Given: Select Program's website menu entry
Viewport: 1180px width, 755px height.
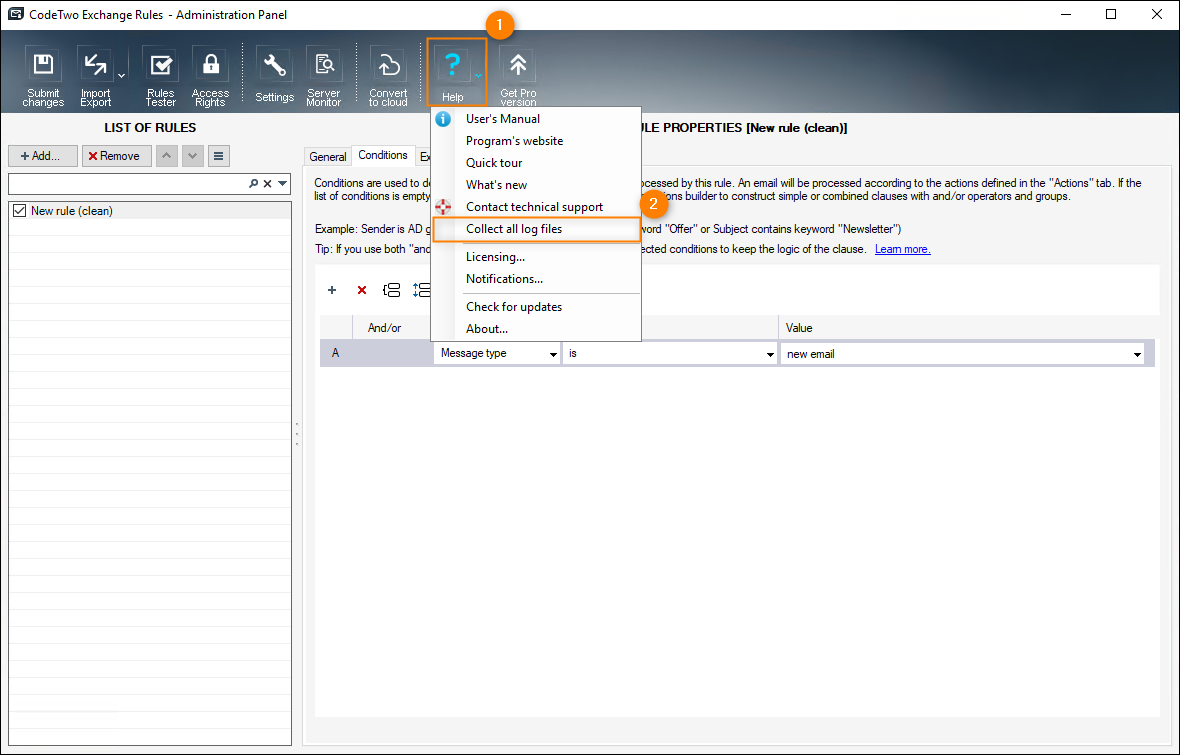Looking at the screenshot, I should [514, 141].
